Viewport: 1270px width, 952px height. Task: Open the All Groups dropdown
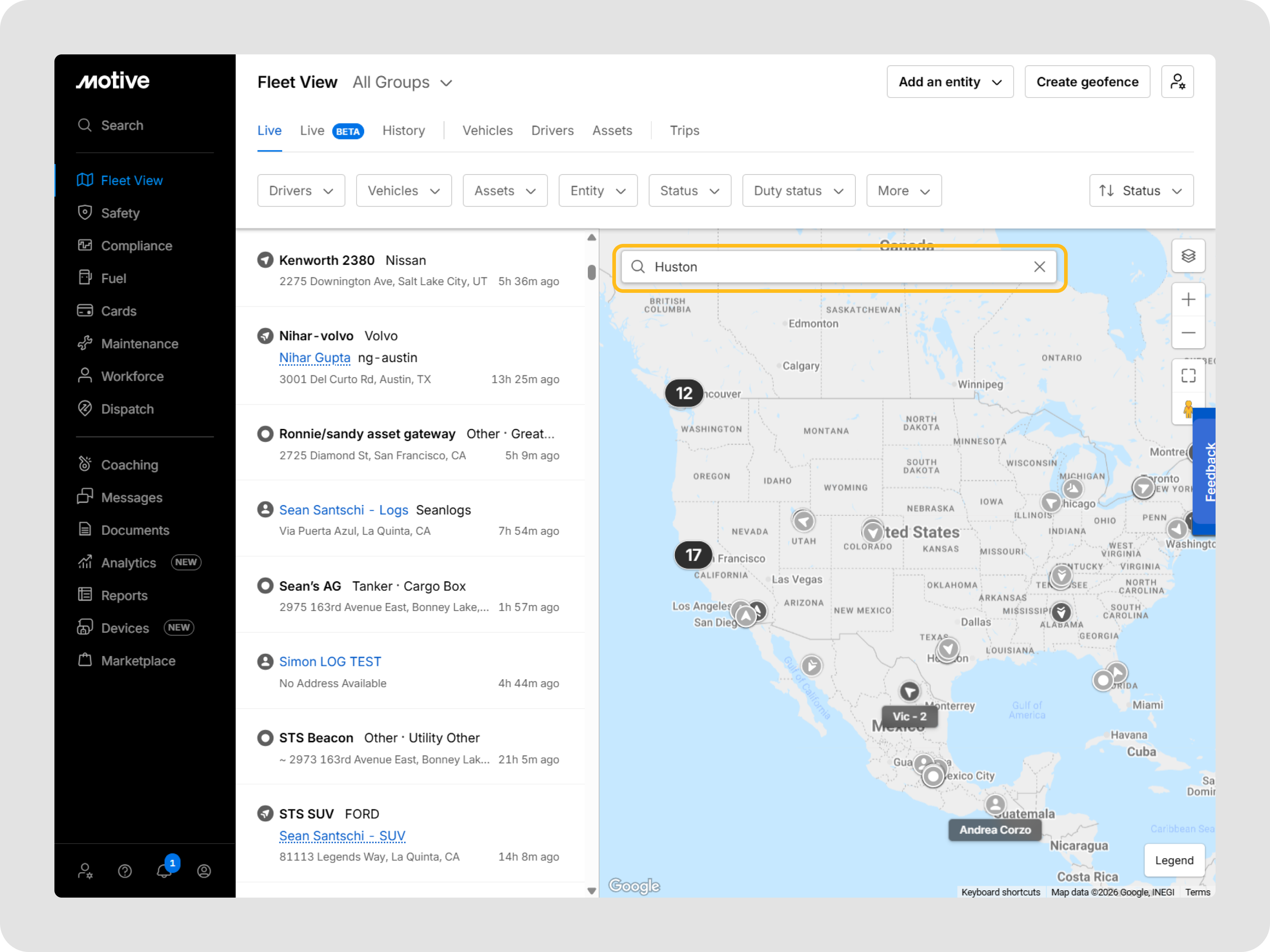pyautogui.click(x=402, y=83)
